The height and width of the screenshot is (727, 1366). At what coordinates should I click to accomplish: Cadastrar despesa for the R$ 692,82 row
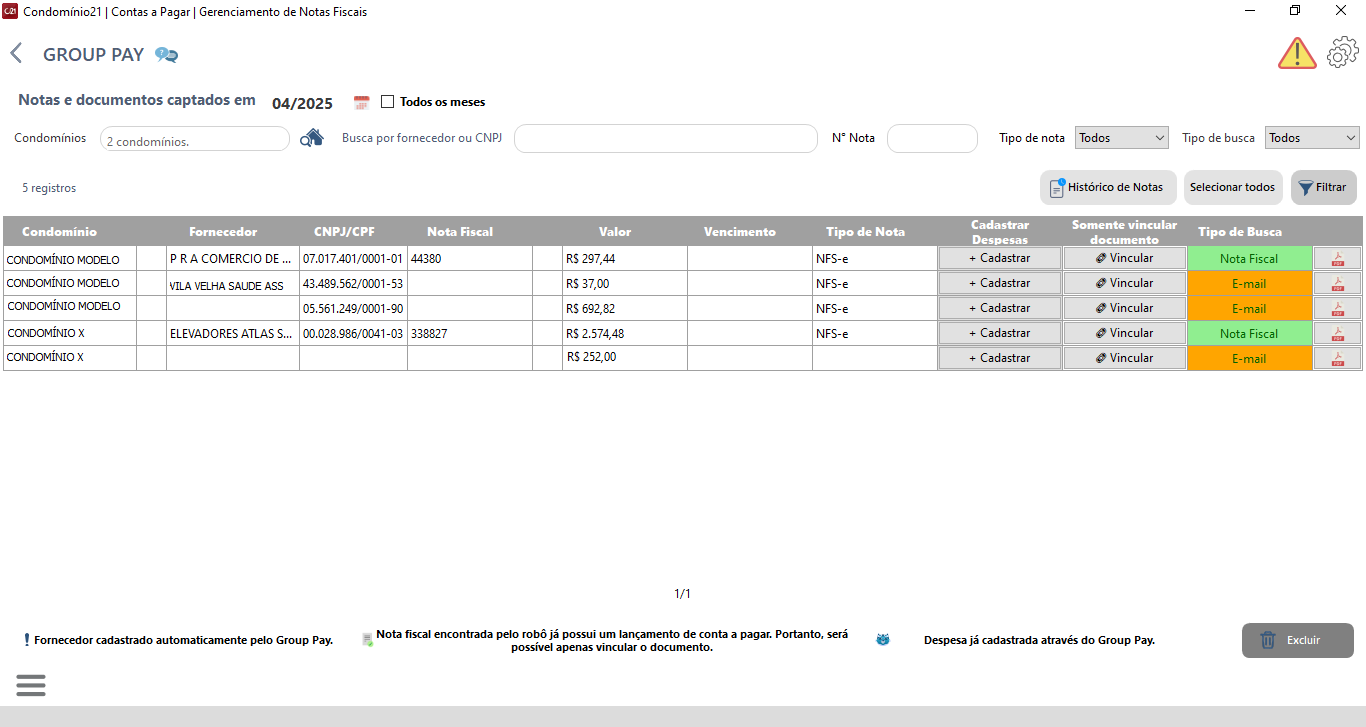[x=999, y=308]
